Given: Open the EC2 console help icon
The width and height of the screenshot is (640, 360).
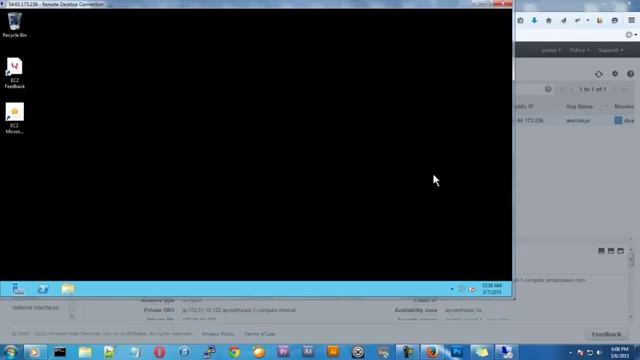Looking at the screenshot, I should (631, 74).
